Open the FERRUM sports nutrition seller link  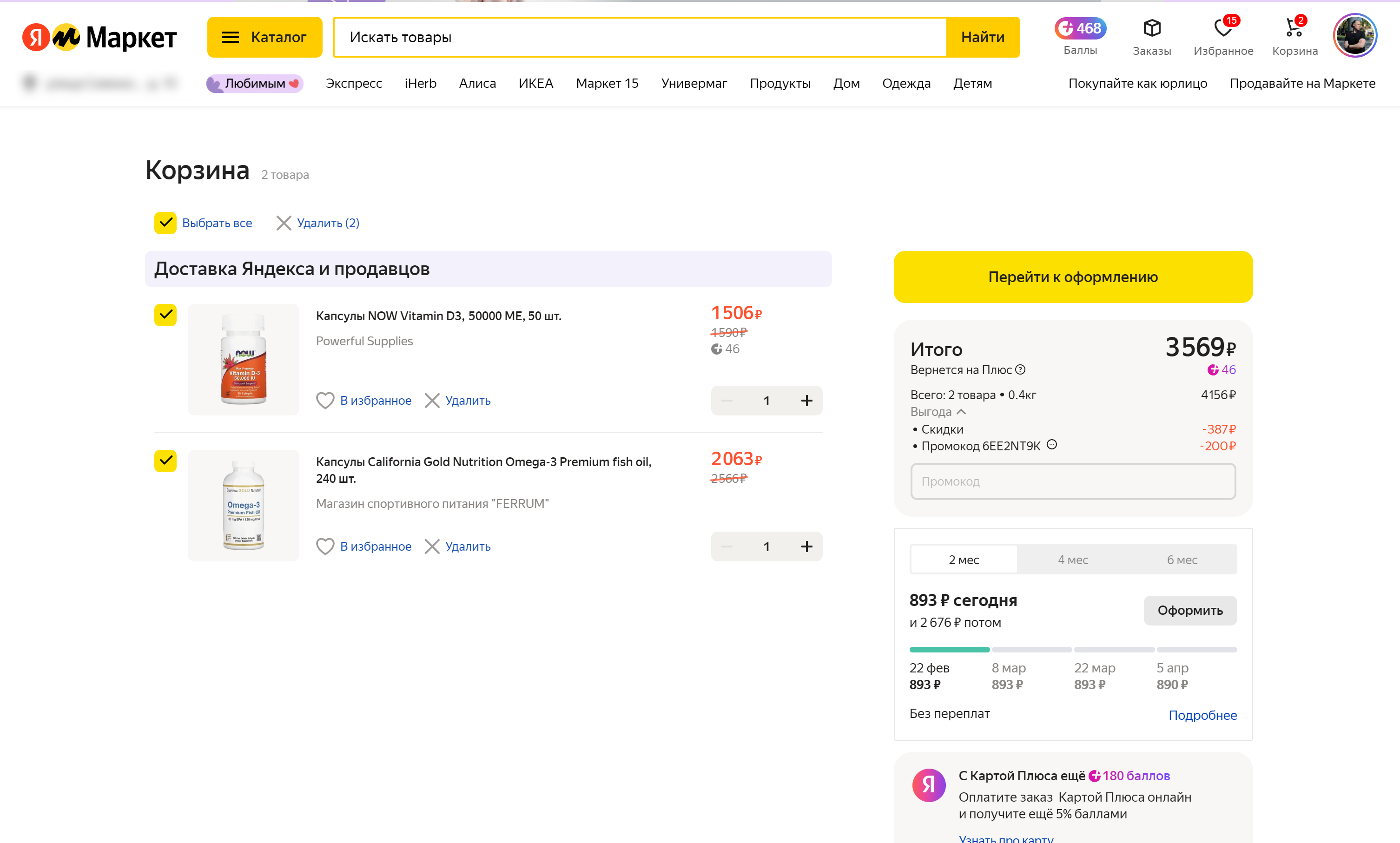[x=432, y=504]
